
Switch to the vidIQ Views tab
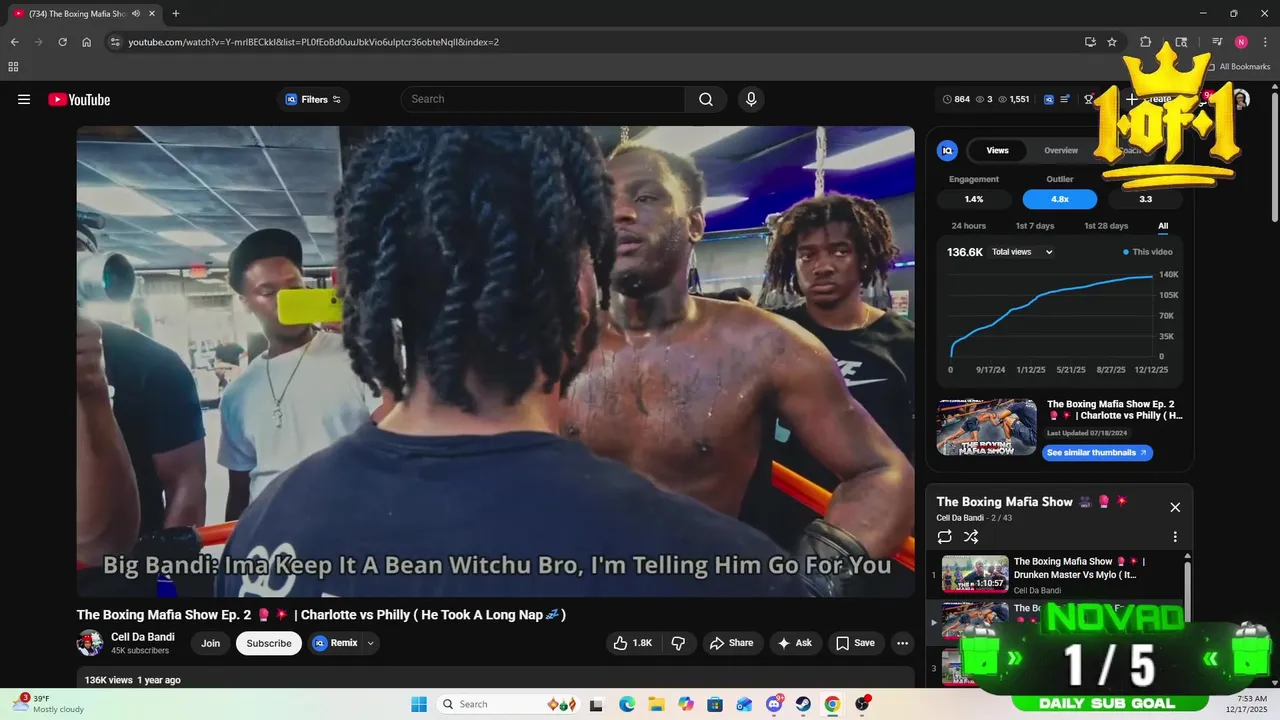[x=998, y=150]
